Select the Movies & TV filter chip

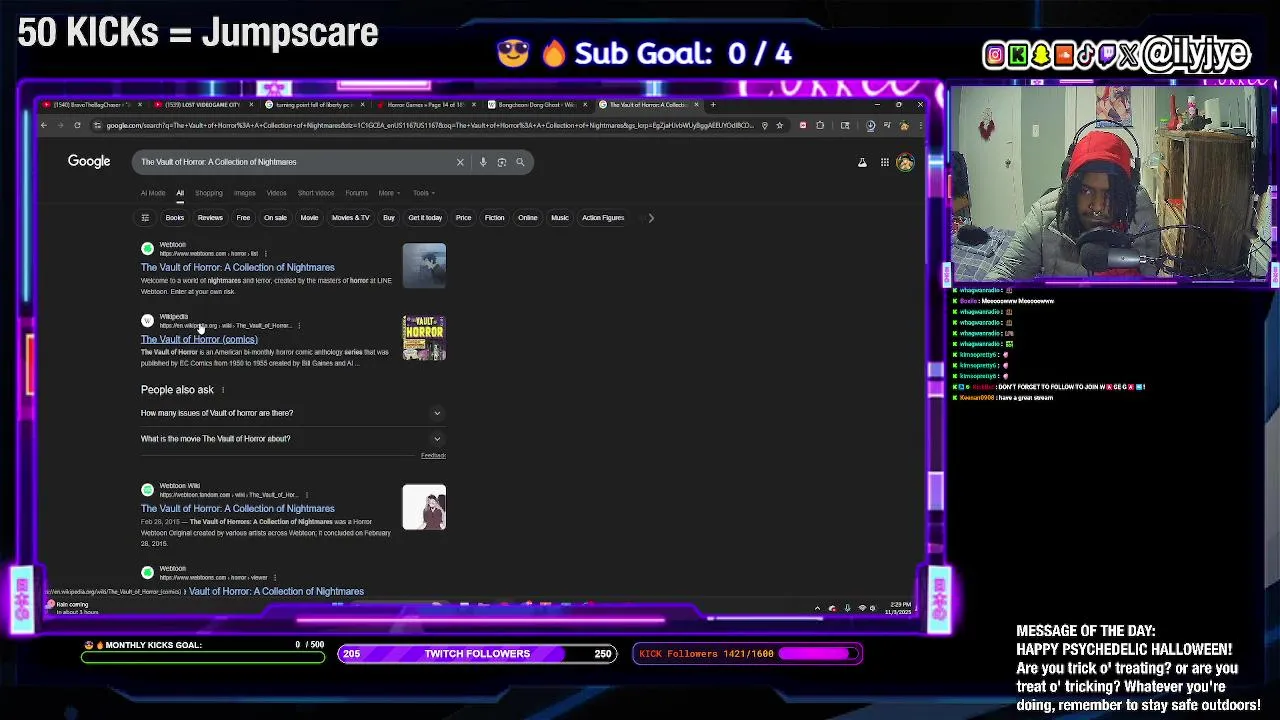(x=350, y=217)
